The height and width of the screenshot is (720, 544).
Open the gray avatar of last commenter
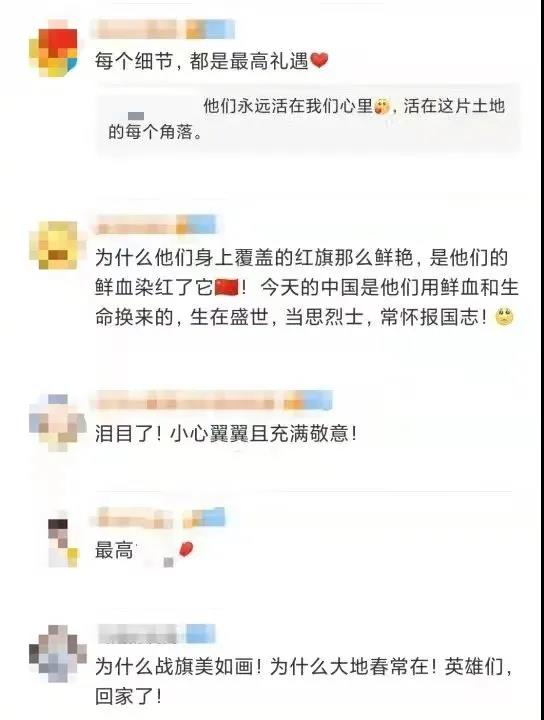(x=57, y=652)
